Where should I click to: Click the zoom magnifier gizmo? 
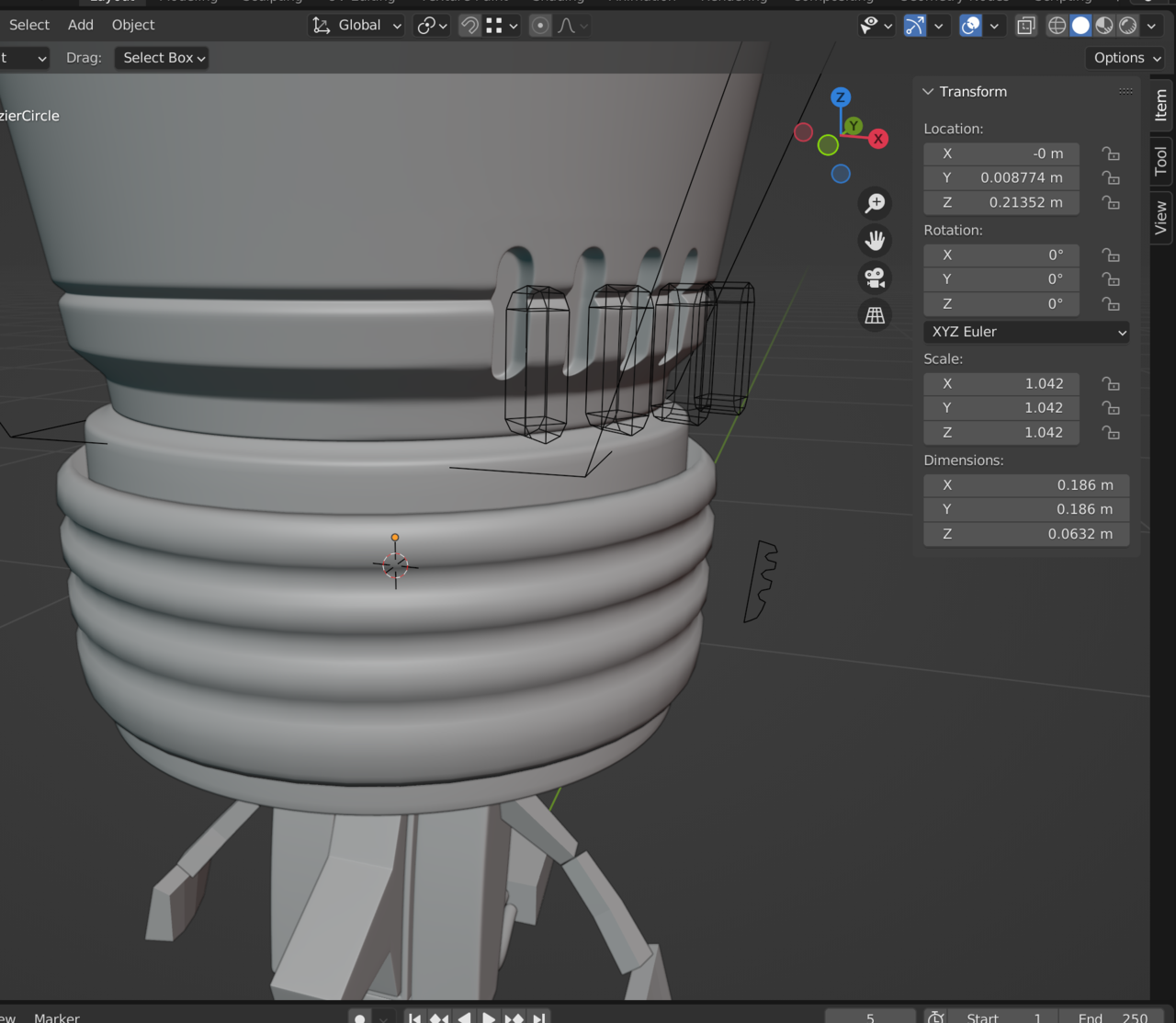point(874,202)
